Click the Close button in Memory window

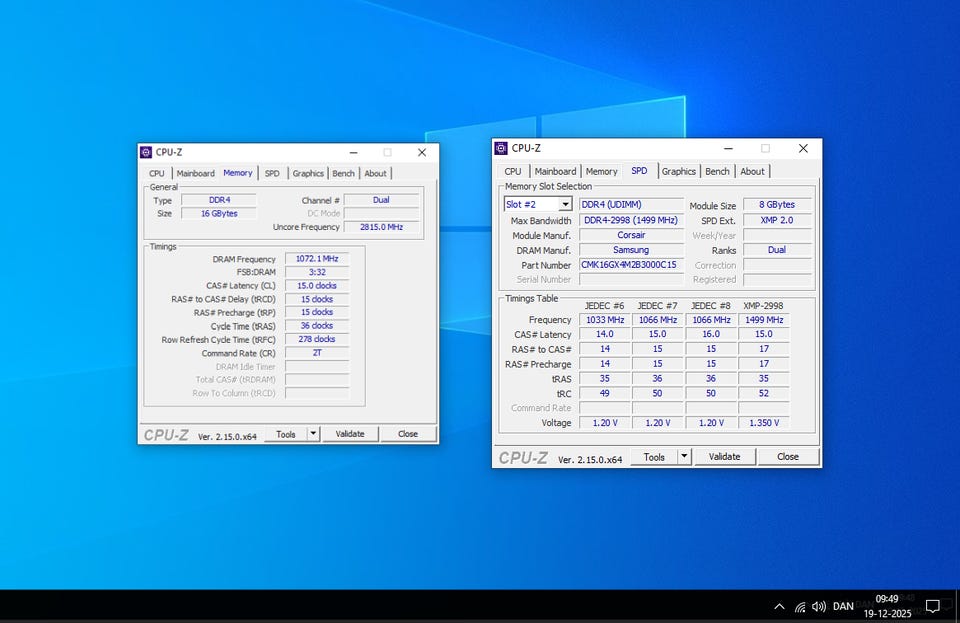pos(408,434)
